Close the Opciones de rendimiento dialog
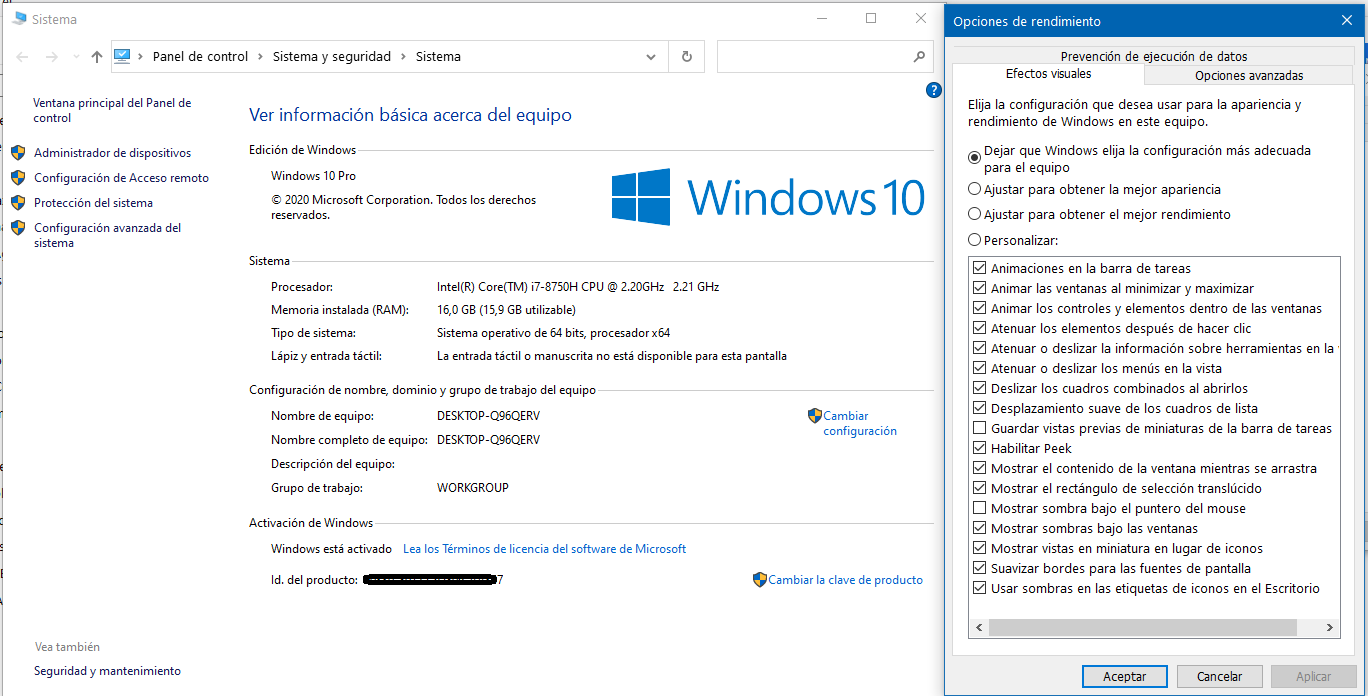The image size is (1368, 696). [1346, 20]
